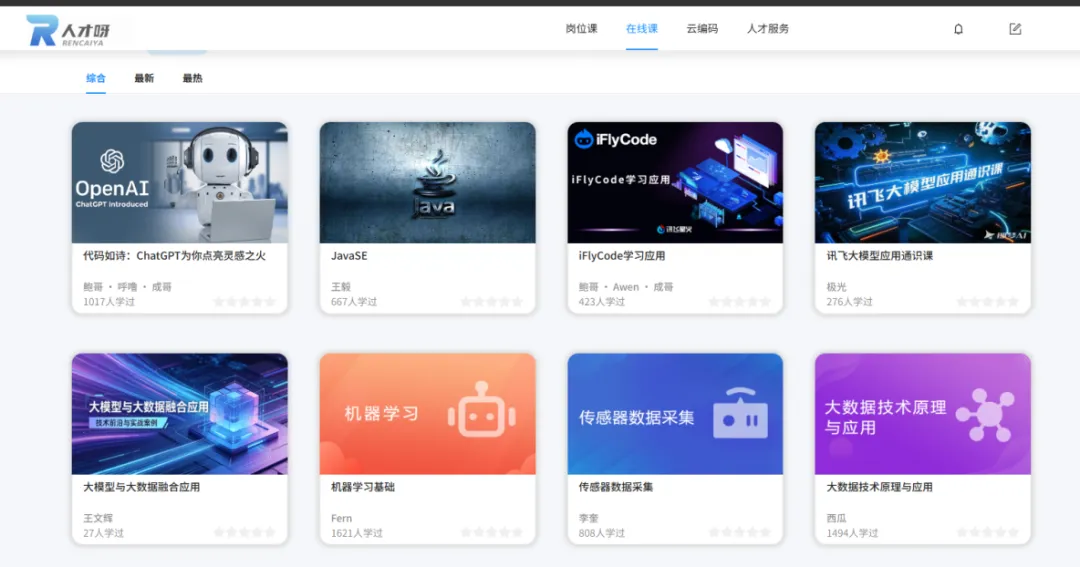Screen dimensions: 1080x567
Task: Click the Java coffee cup logo
Action: coord(435,184)
